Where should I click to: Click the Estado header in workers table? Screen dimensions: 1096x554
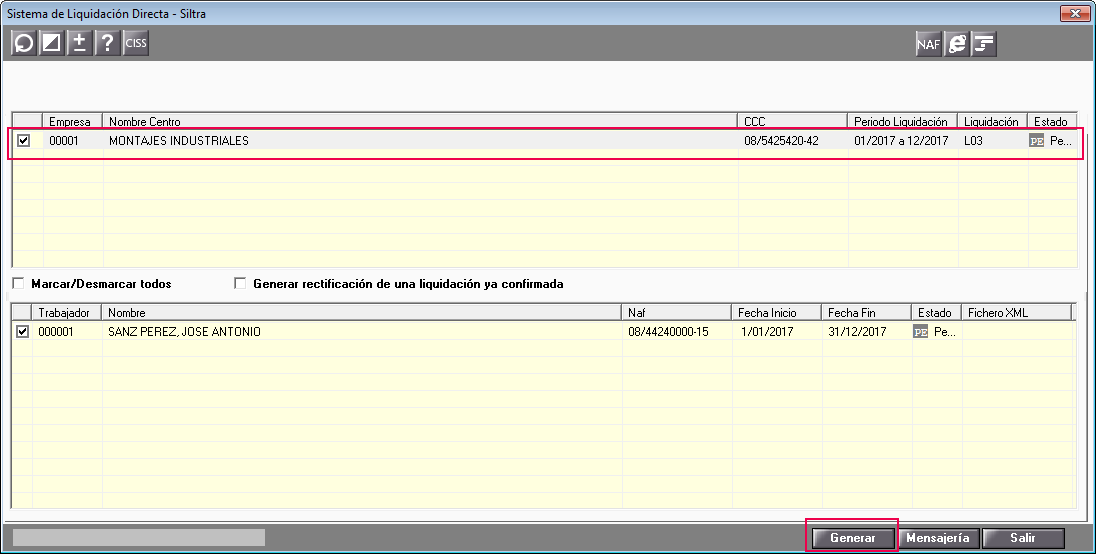pyautogui.click(x=936, y=312)
